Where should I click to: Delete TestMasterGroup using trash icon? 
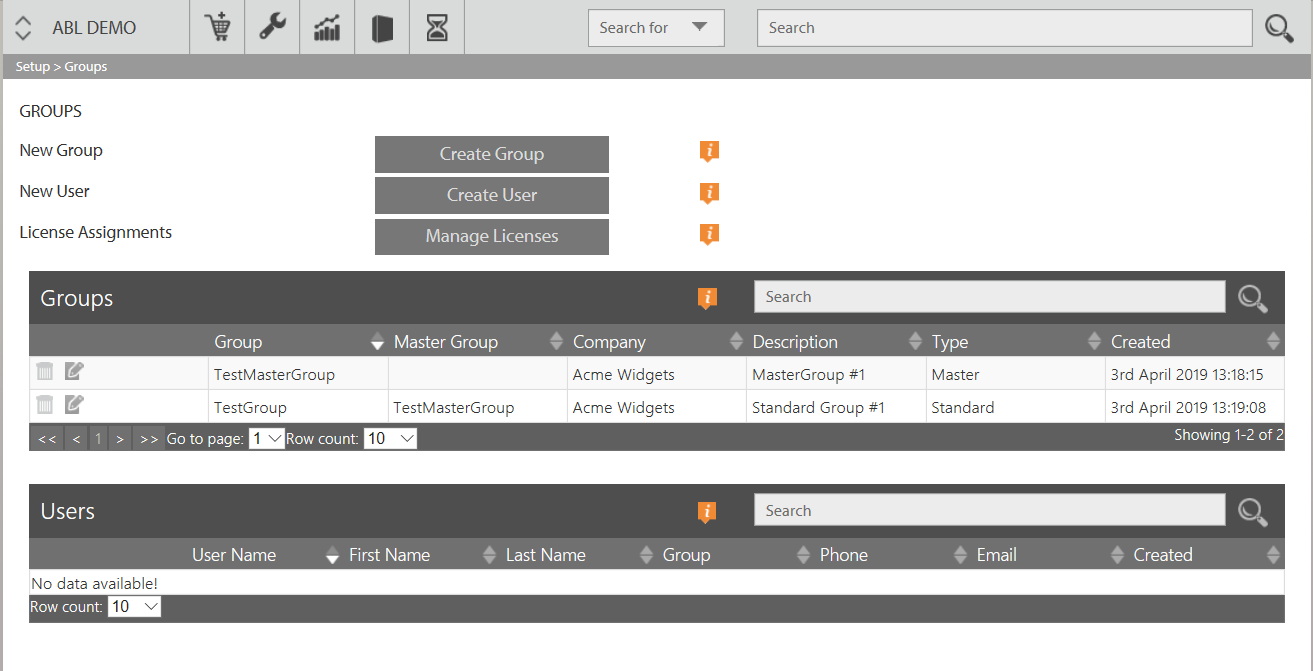pyautogui.click(x=45, y=372)
